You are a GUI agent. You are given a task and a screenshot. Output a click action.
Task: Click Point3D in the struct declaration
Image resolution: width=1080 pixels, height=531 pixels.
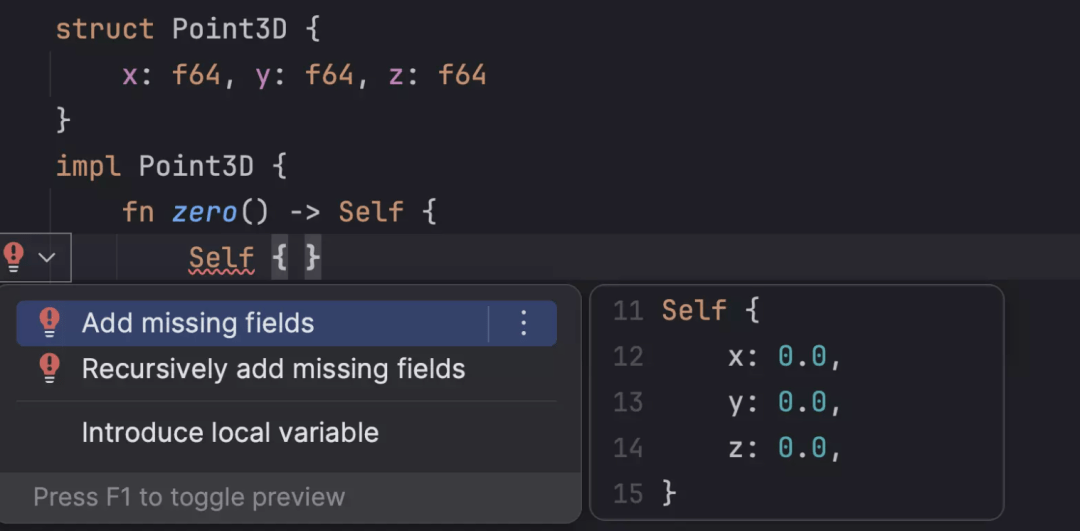229,28
